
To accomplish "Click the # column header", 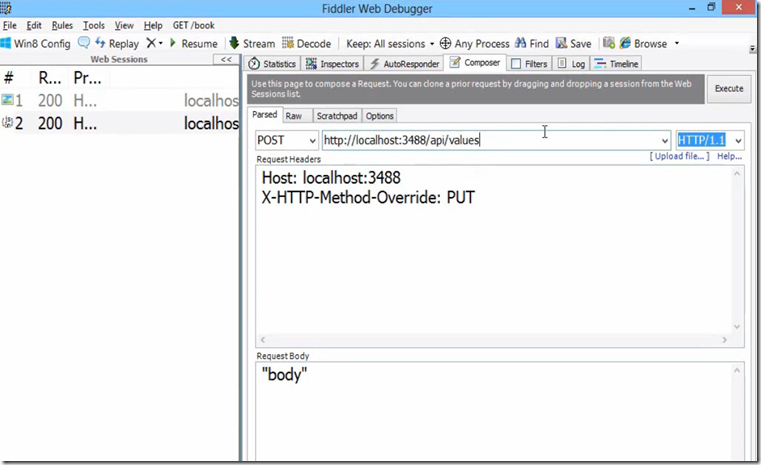I will pos(9,78).
